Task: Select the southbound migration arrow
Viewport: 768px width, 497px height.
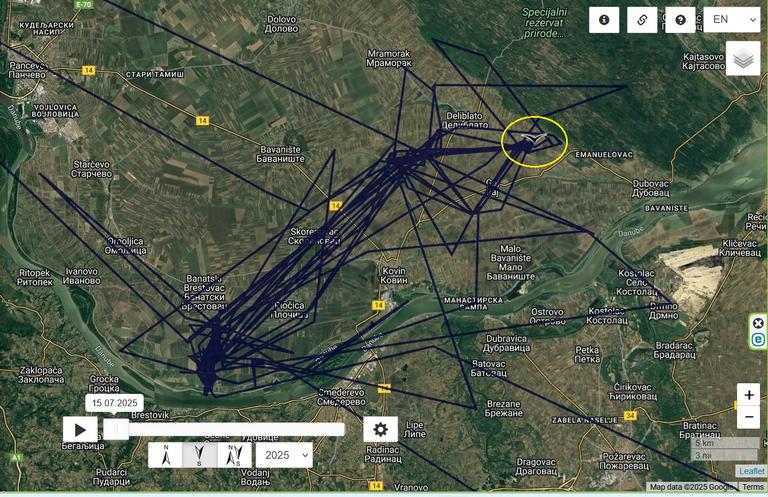Action: point(199,455)
